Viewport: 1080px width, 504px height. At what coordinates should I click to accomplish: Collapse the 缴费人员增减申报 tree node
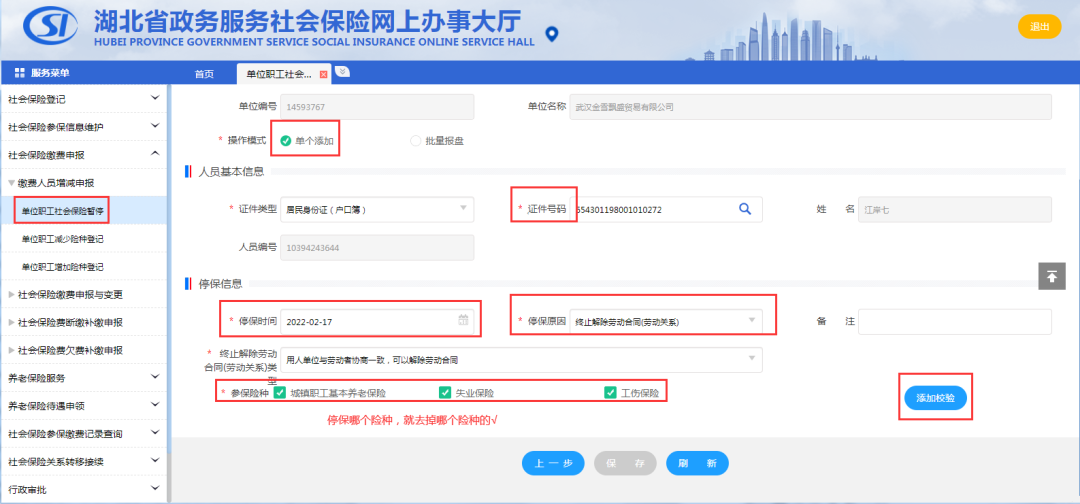click(11, 183)
